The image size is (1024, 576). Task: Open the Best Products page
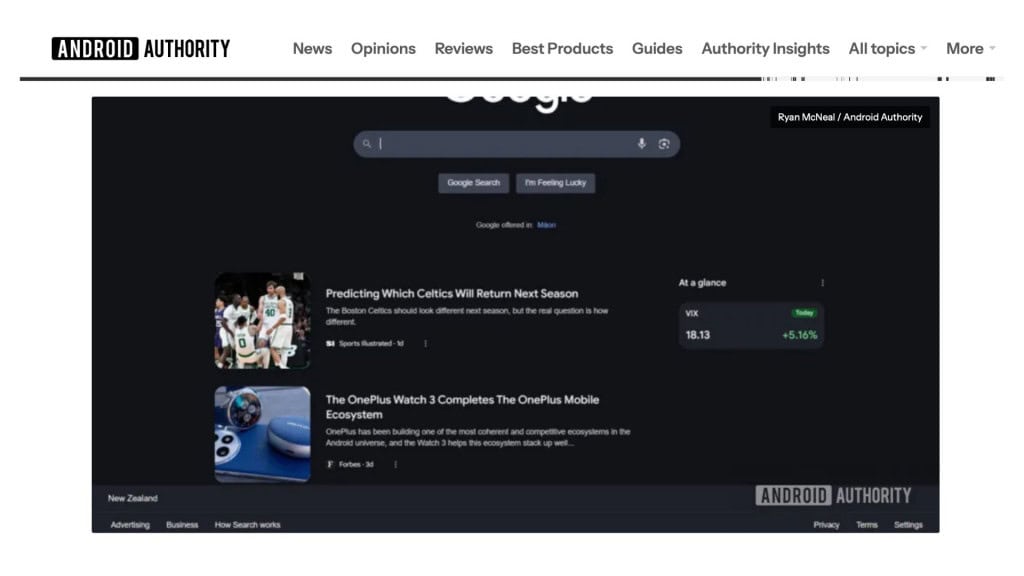562,48
